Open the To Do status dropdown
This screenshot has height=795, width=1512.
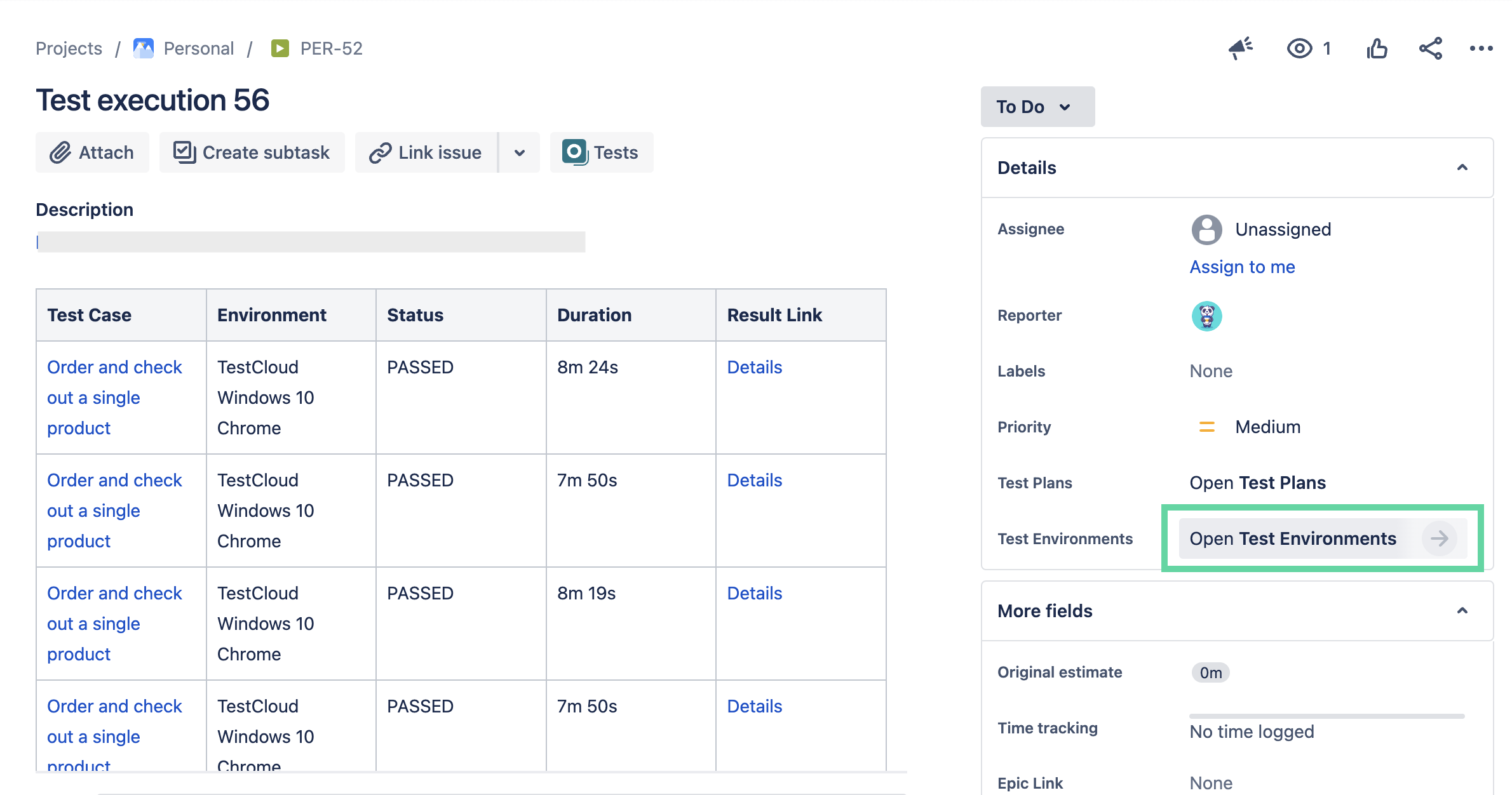click(1037, 107)
